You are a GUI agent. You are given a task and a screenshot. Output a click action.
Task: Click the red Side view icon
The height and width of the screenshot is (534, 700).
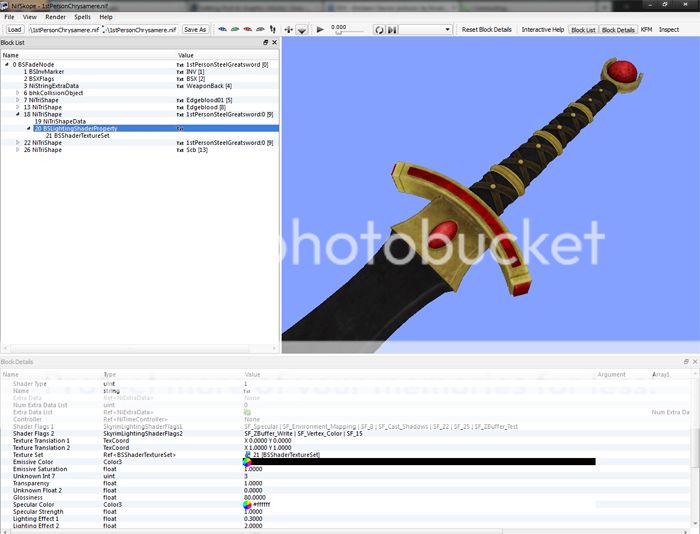click(x=247, y=29)
